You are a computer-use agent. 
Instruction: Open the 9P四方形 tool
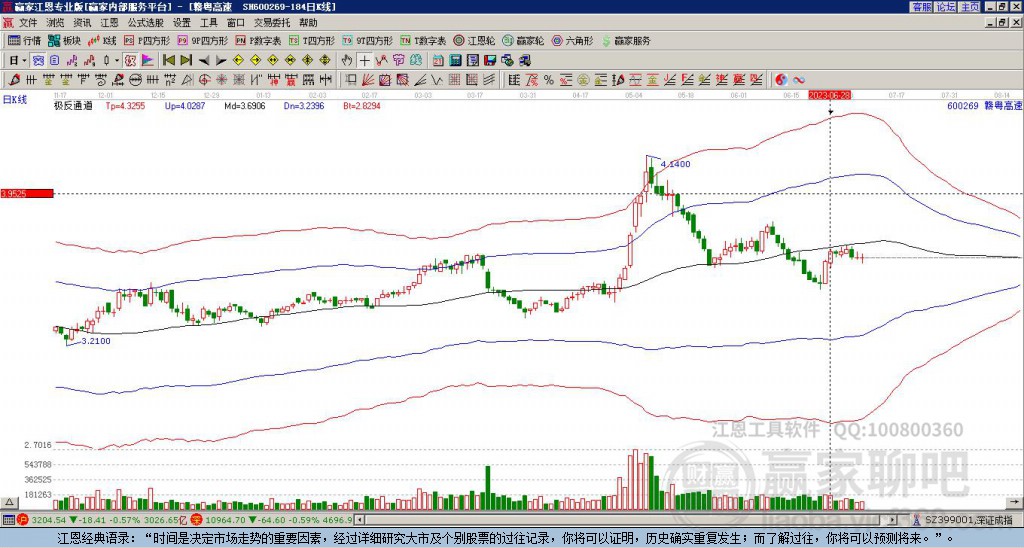(202, 40)
